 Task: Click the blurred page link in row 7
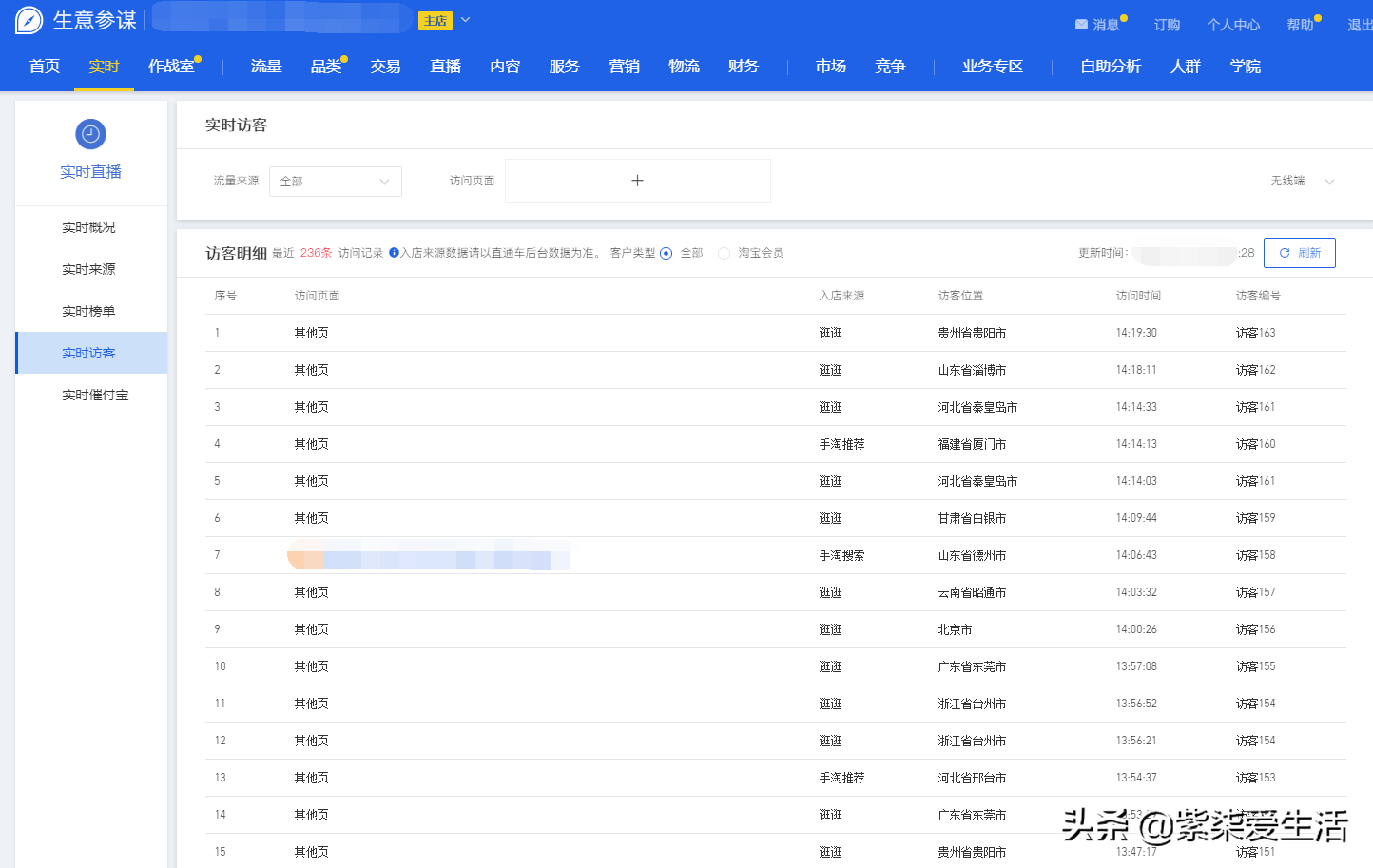coord(428,555)
